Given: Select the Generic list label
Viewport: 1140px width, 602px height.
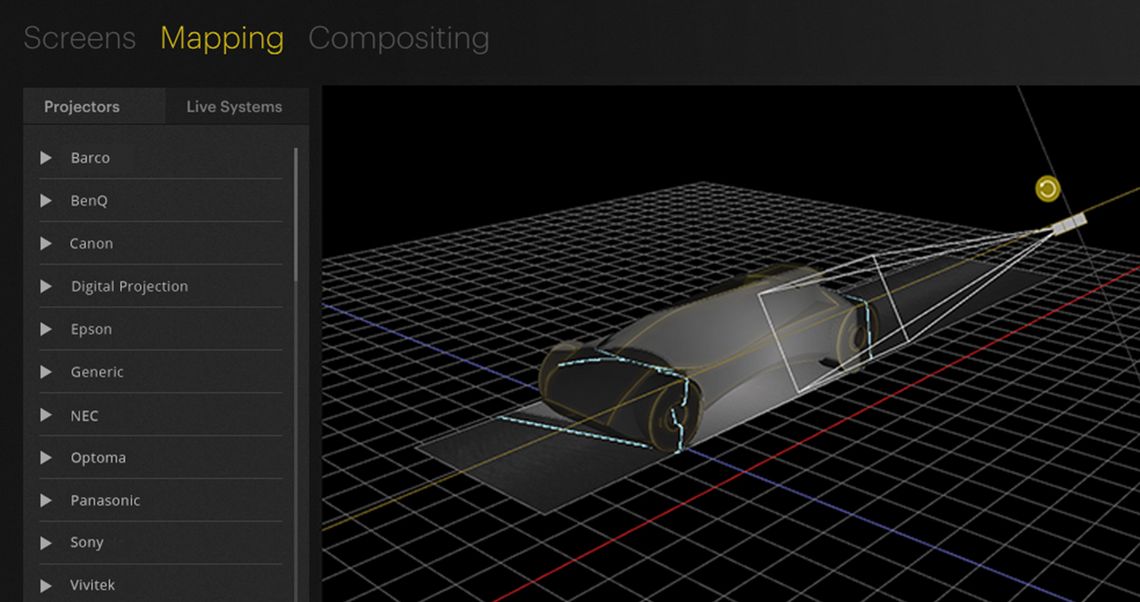Looking at the screenshot, I should 97,372.
